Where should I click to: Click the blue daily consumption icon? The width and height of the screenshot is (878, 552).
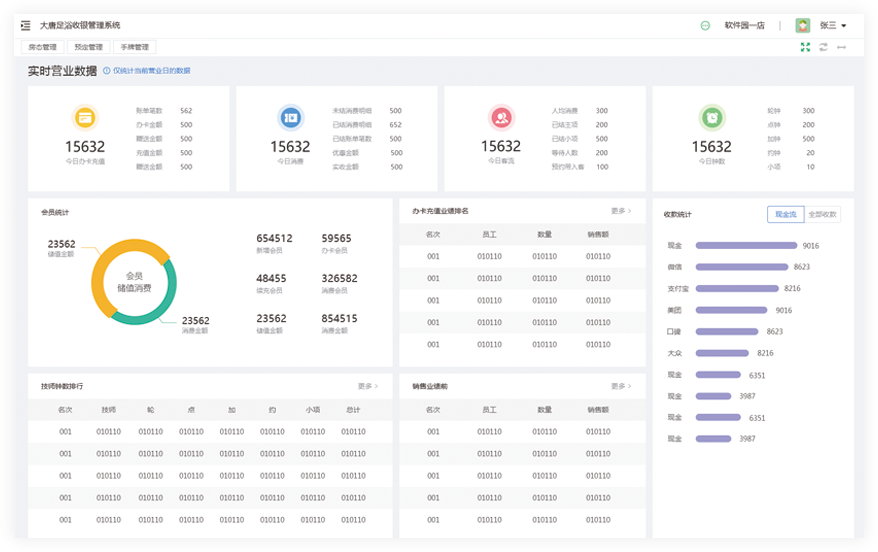click(x=290, y=117)
